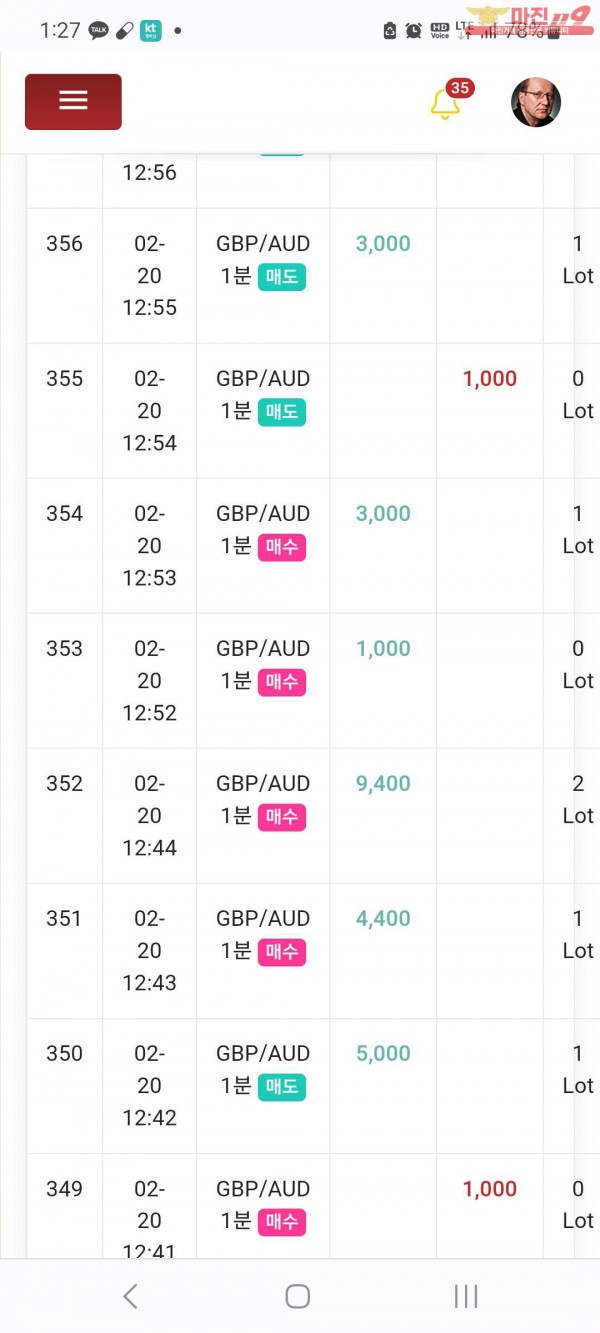Image resolution: width=600 pixels, height=1333 pixels.
Task: Tap the Android back navigation arrow
Action: (130, 1296)
